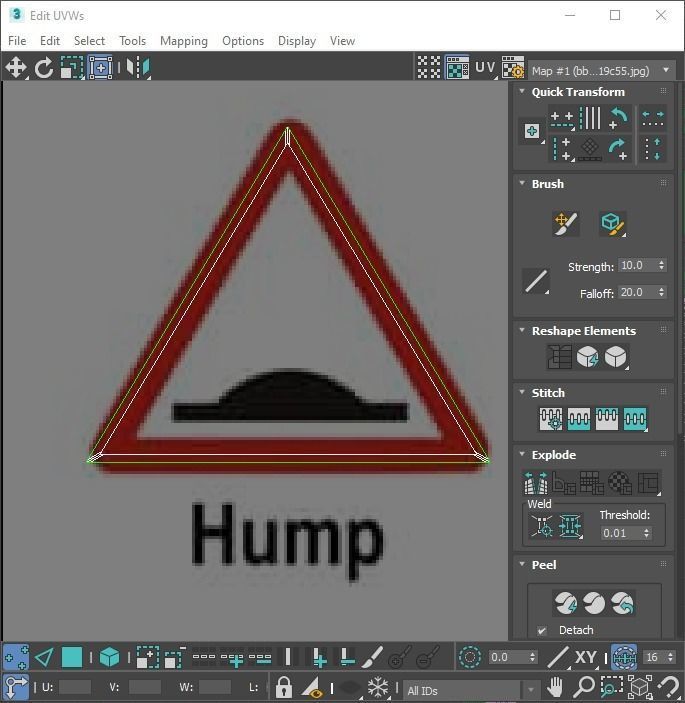Click Grow selection icon in bottom toolbar
This screenshot has width=685, height=703.
[x=148, y=658]
